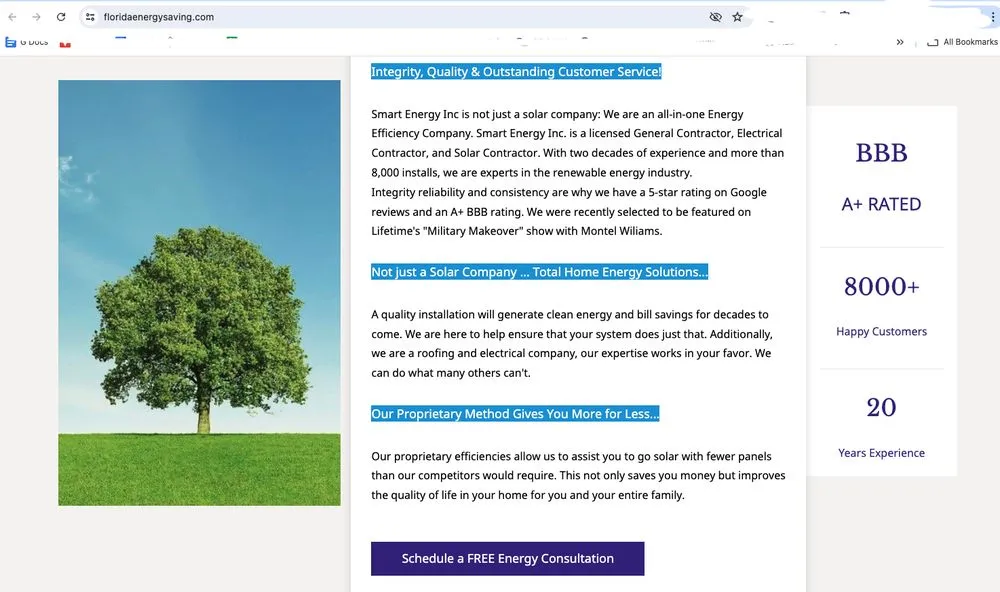Open site settings via the tune icon
Screen dimensions: 1000x592
pyautogui.click(x=90, y=17)
